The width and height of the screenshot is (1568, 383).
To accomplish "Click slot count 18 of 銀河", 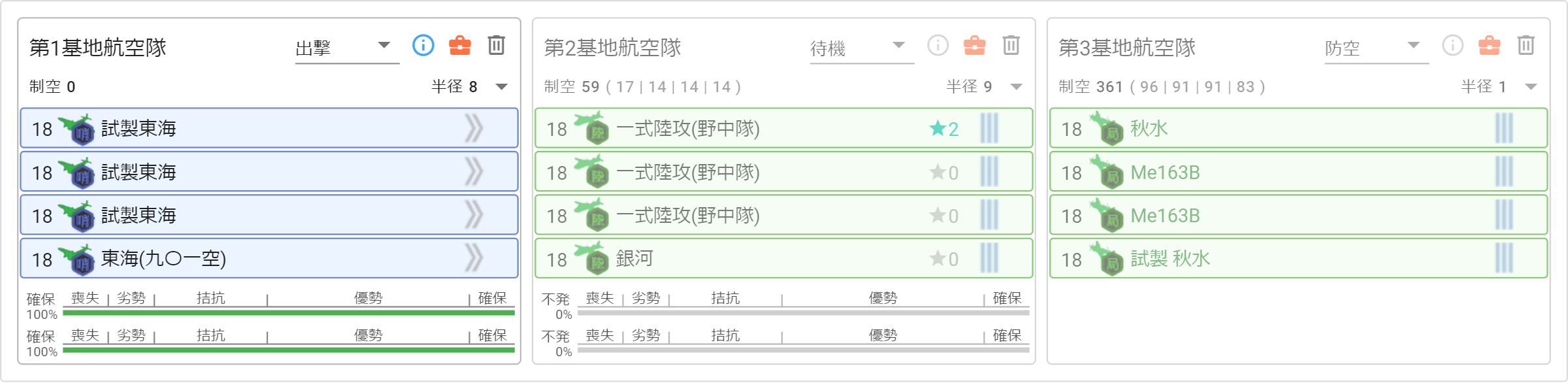I will click(x=557, y=259).
